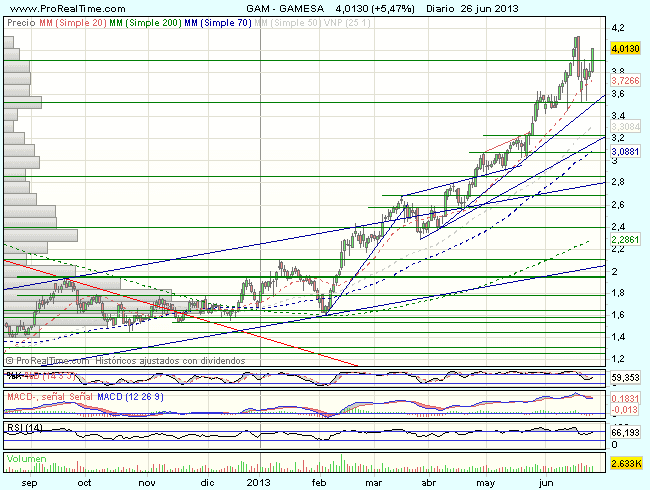Click the 2013 year marker on timeline
The image size is (650, 490).
(x=259, y=480)
